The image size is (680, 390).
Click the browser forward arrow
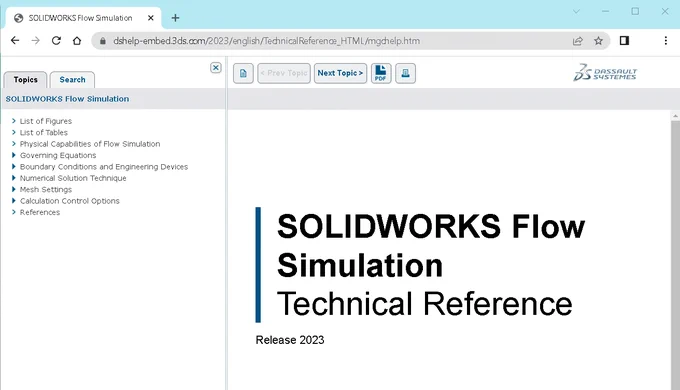[36, 41]
